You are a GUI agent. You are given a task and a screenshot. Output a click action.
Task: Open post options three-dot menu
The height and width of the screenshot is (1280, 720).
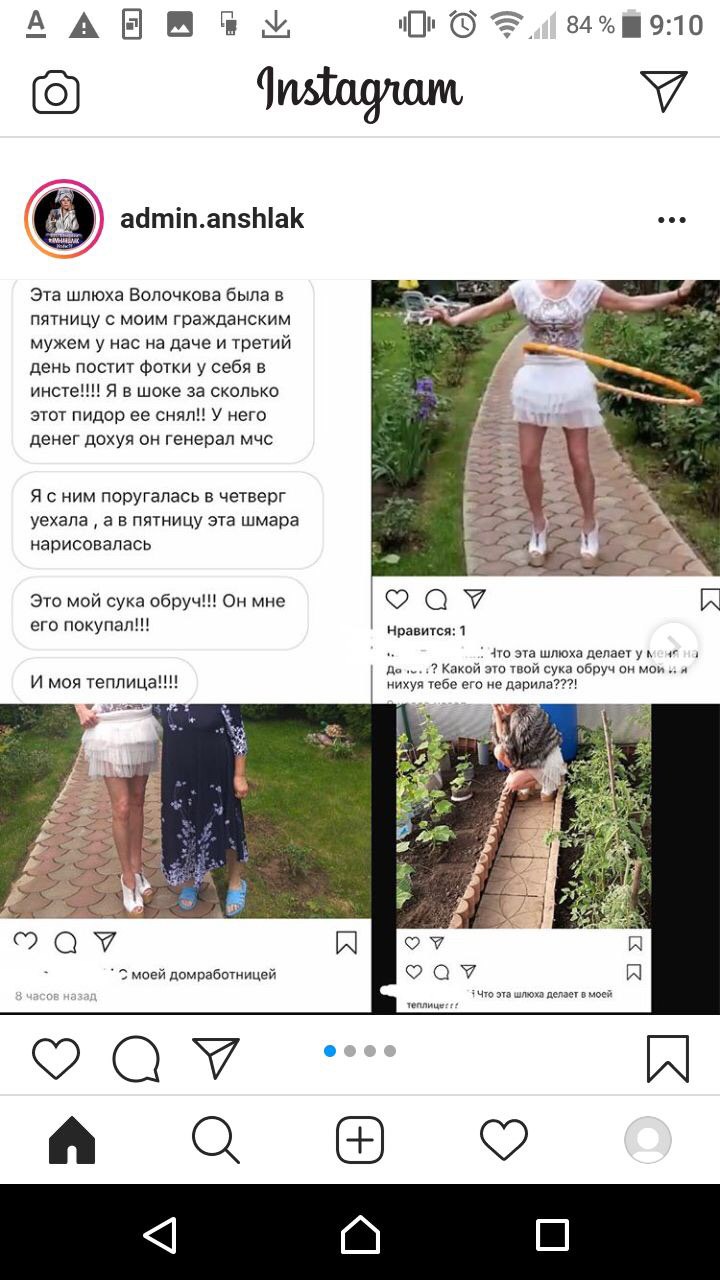pos(672,220)
